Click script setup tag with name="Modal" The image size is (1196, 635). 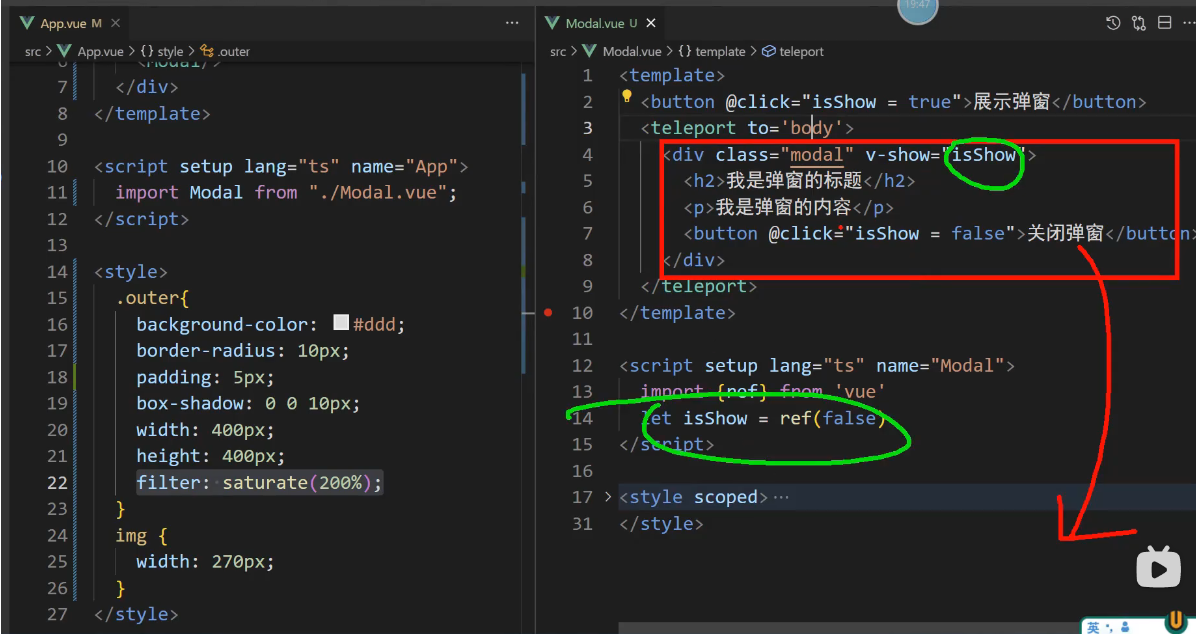(x=817, y=366)
